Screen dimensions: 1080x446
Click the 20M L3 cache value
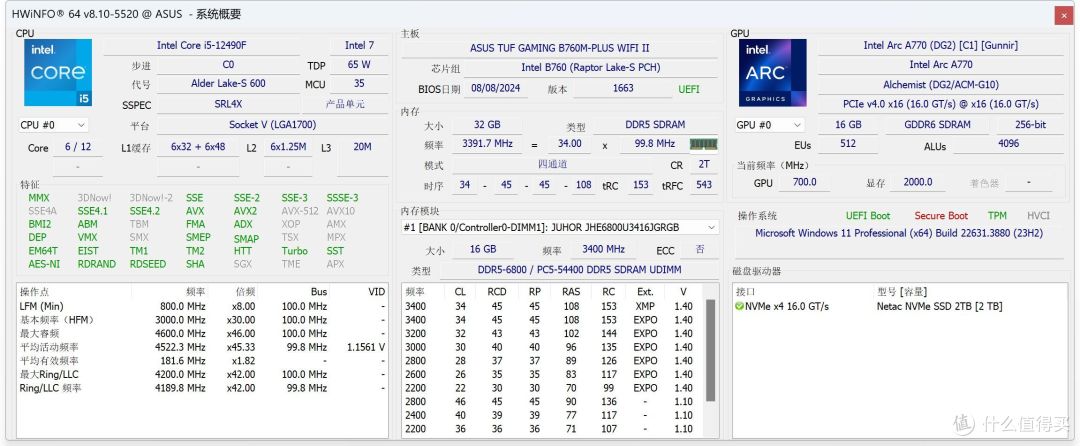(362, 147)
